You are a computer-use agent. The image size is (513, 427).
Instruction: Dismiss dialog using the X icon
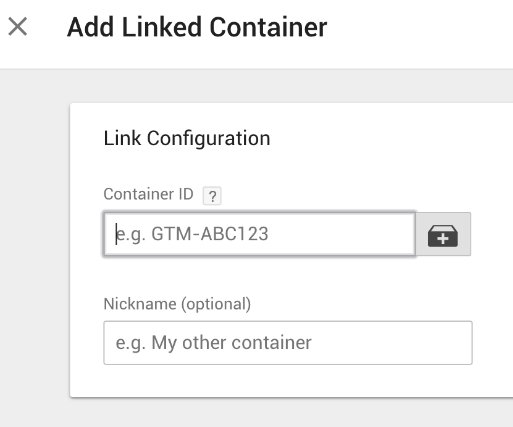(18, 27)
